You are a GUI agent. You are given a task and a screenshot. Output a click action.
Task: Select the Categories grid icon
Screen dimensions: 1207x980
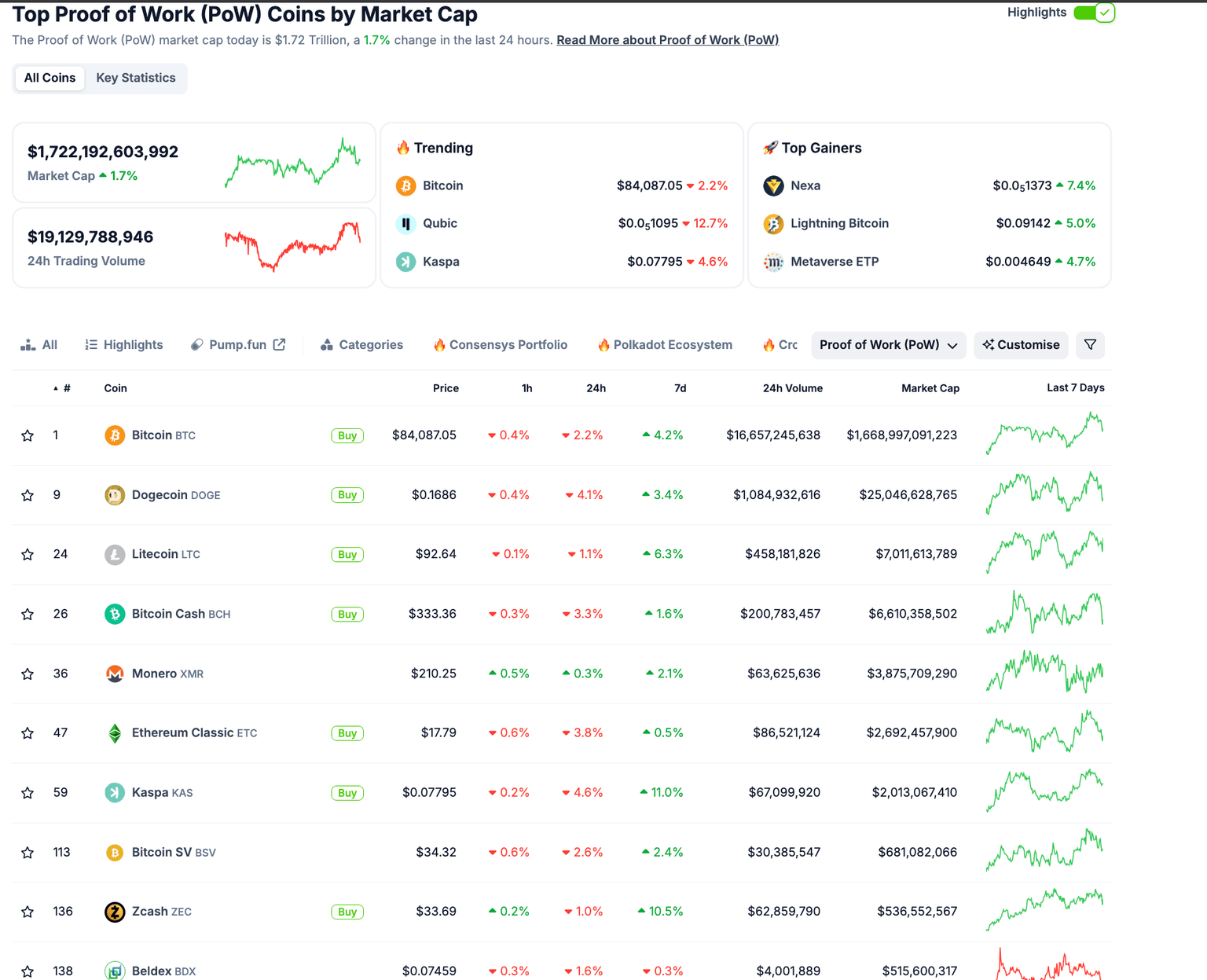325,343
